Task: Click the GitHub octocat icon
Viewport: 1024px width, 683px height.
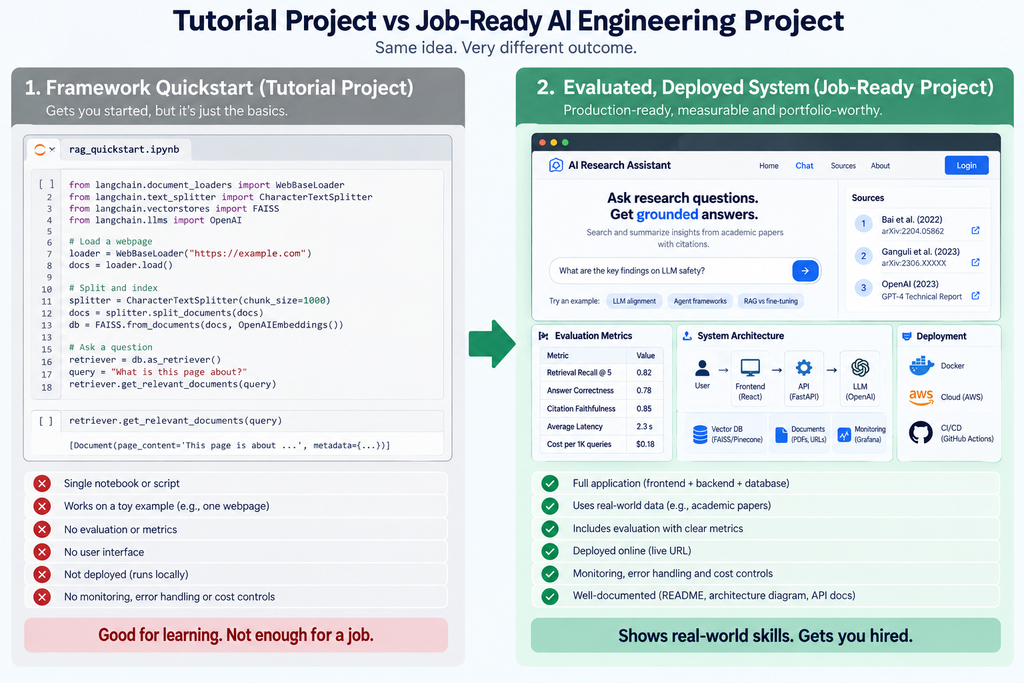Action: 921,432
